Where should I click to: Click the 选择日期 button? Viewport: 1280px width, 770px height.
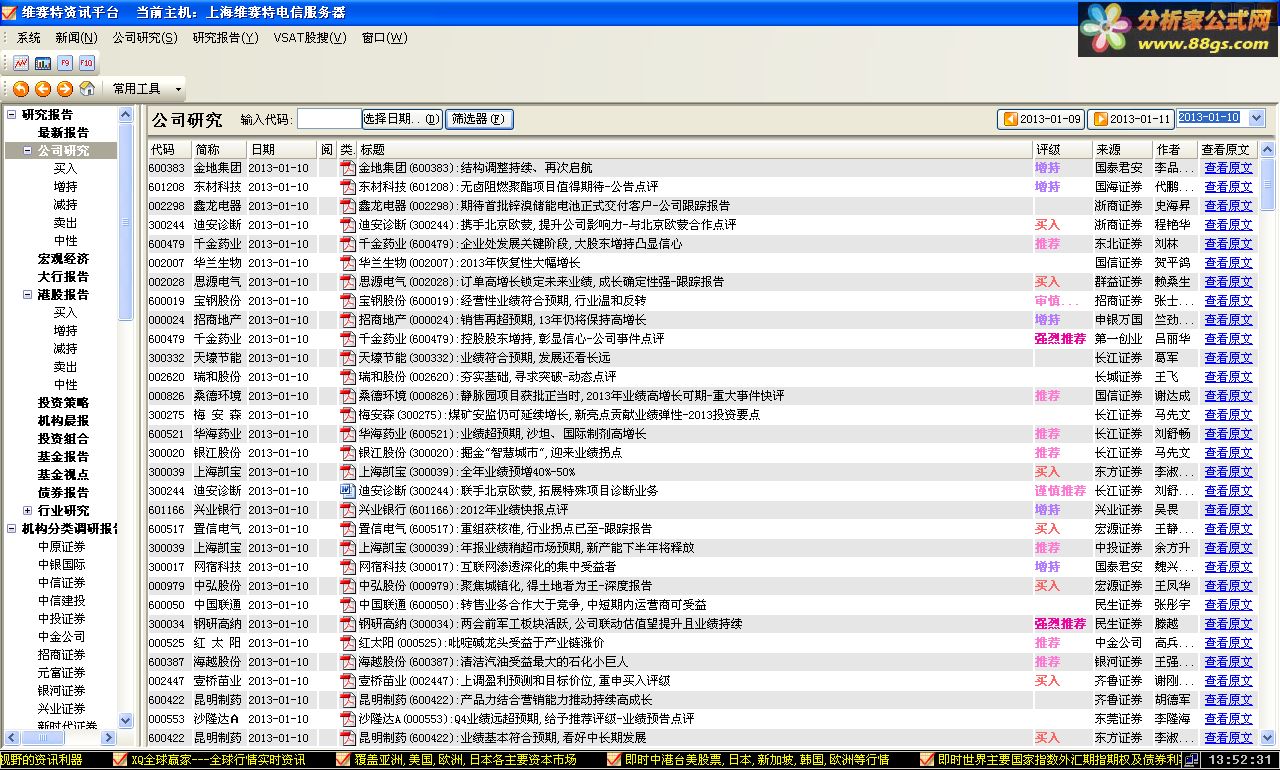[x=402, y=119]
